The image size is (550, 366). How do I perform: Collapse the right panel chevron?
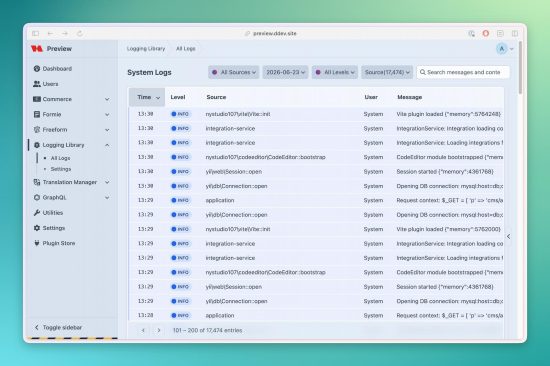click(x=509, y=237)
